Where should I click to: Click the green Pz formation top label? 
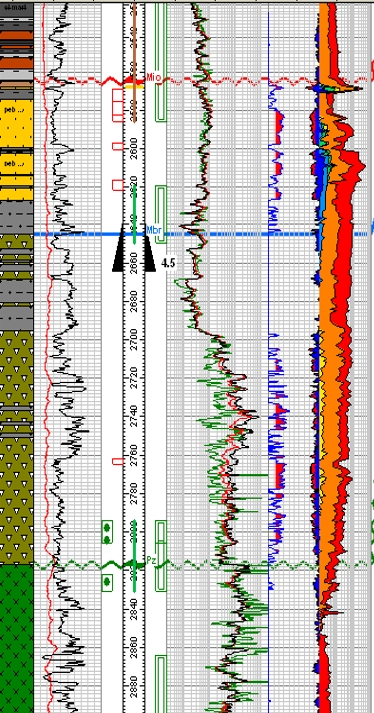[152, 561]
